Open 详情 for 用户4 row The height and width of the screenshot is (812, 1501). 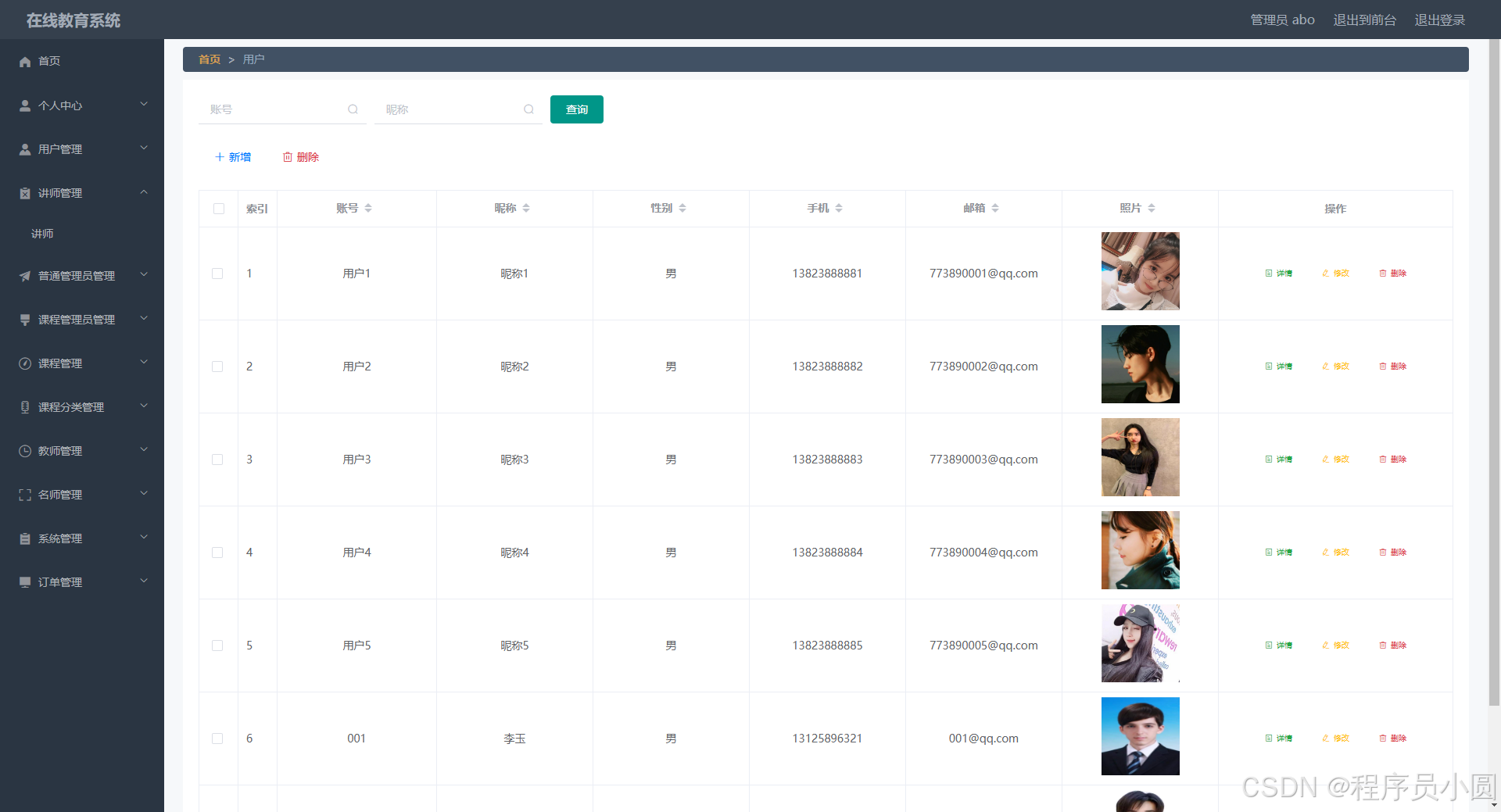click(1279, 553)
